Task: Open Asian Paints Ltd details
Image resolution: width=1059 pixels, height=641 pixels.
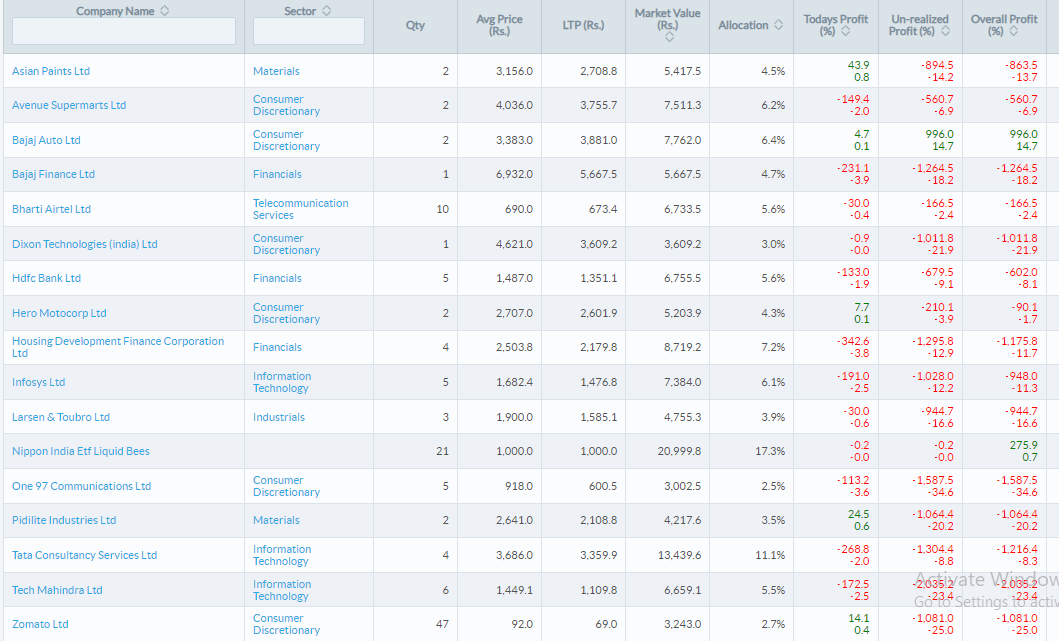Action: click(51, 71)
